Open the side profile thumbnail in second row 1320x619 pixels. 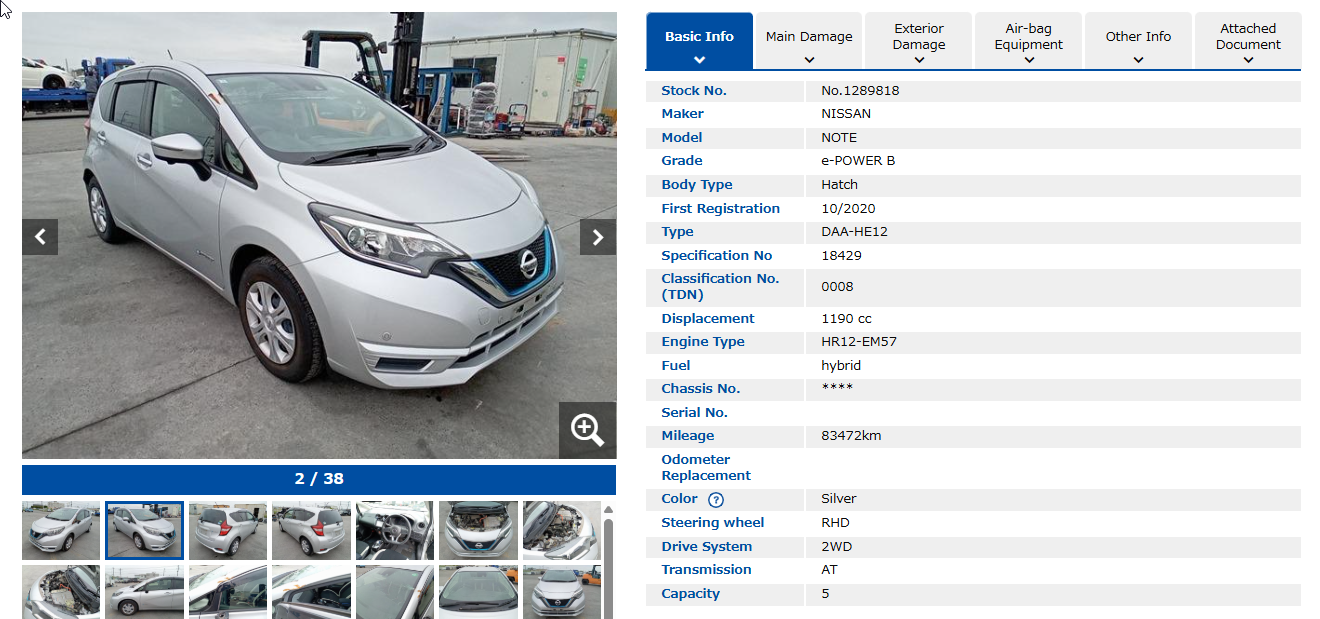(x=145, y=592)
